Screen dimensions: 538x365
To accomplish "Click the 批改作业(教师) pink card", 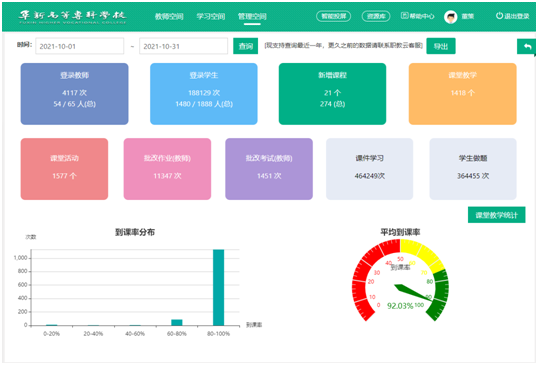I will coord(167,169).
